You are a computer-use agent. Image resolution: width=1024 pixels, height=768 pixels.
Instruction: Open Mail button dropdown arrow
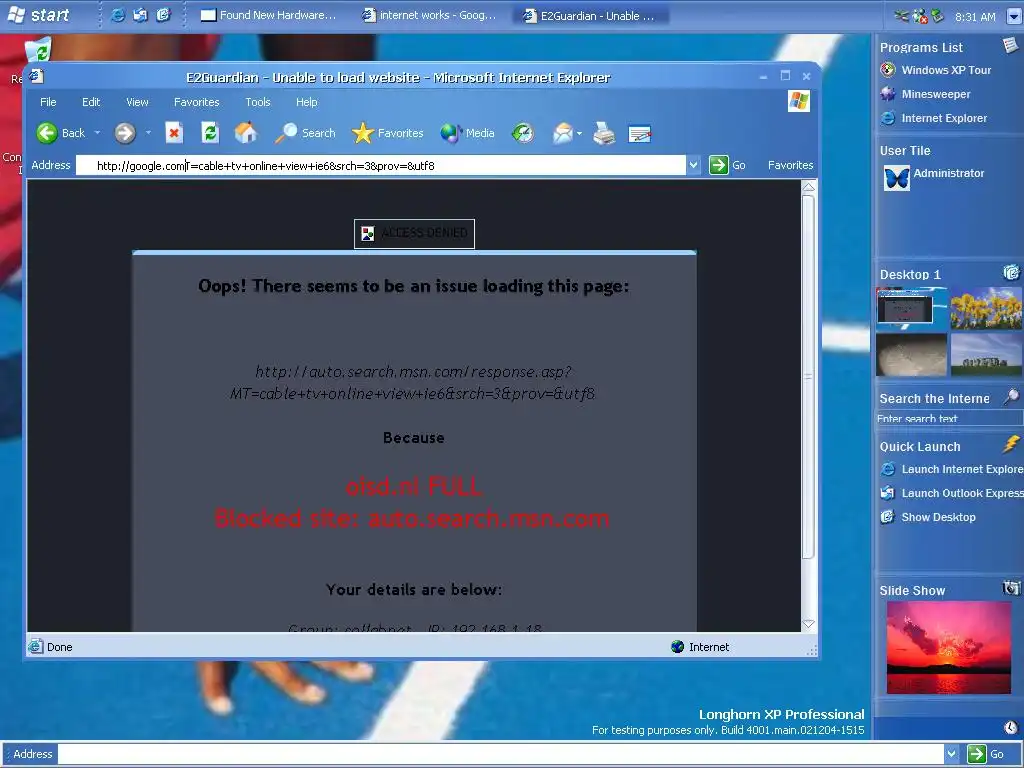[x=579, y=133]
